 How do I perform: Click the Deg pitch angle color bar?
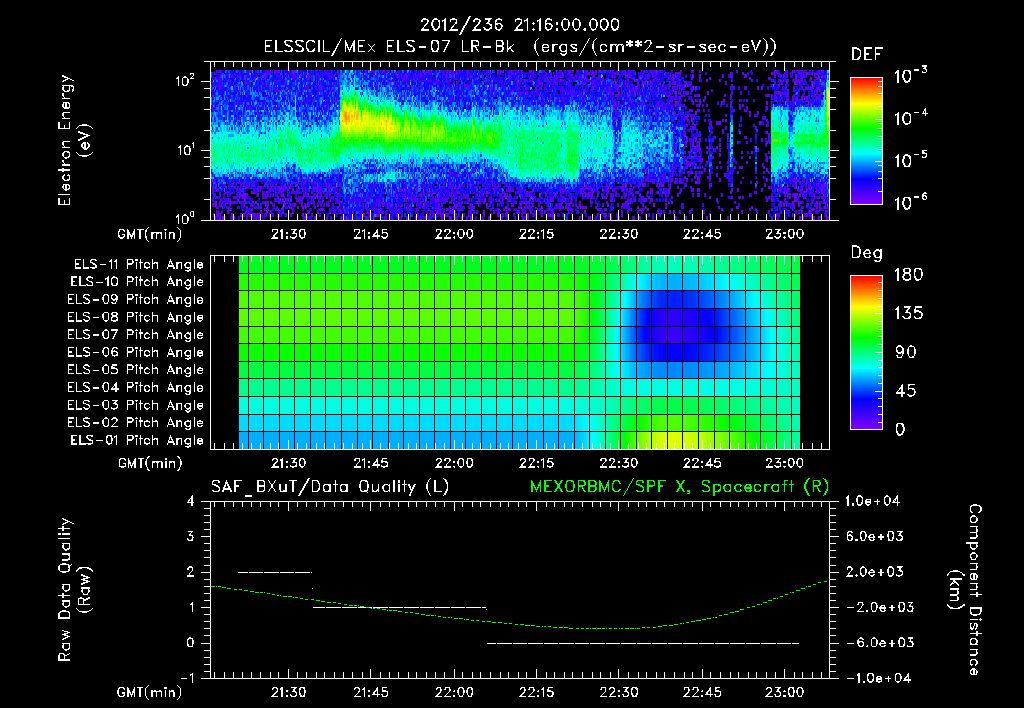coord(866,352)
